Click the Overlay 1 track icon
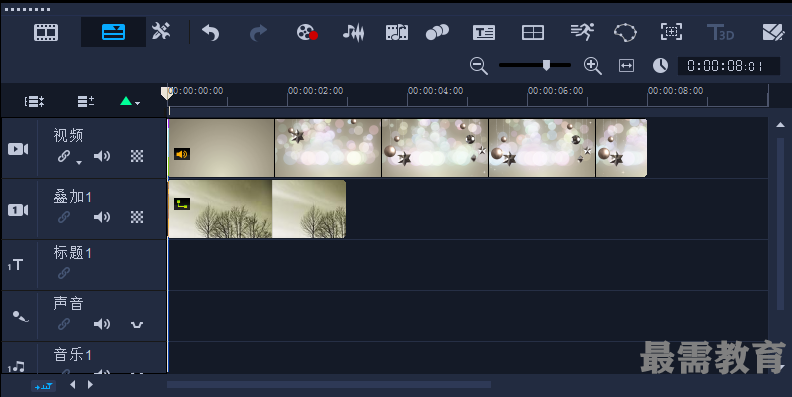Viewport: 792px width, 397px height. pos(18,210)
